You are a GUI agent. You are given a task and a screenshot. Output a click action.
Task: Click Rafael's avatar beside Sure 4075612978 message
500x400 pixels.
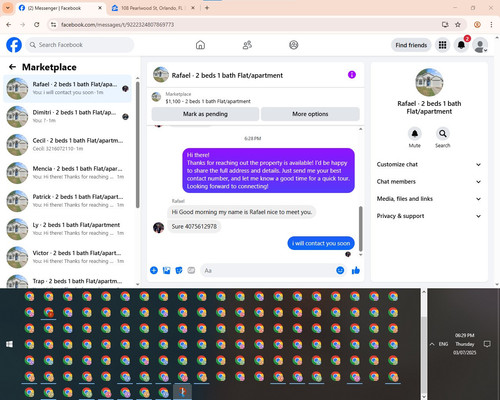159,227
